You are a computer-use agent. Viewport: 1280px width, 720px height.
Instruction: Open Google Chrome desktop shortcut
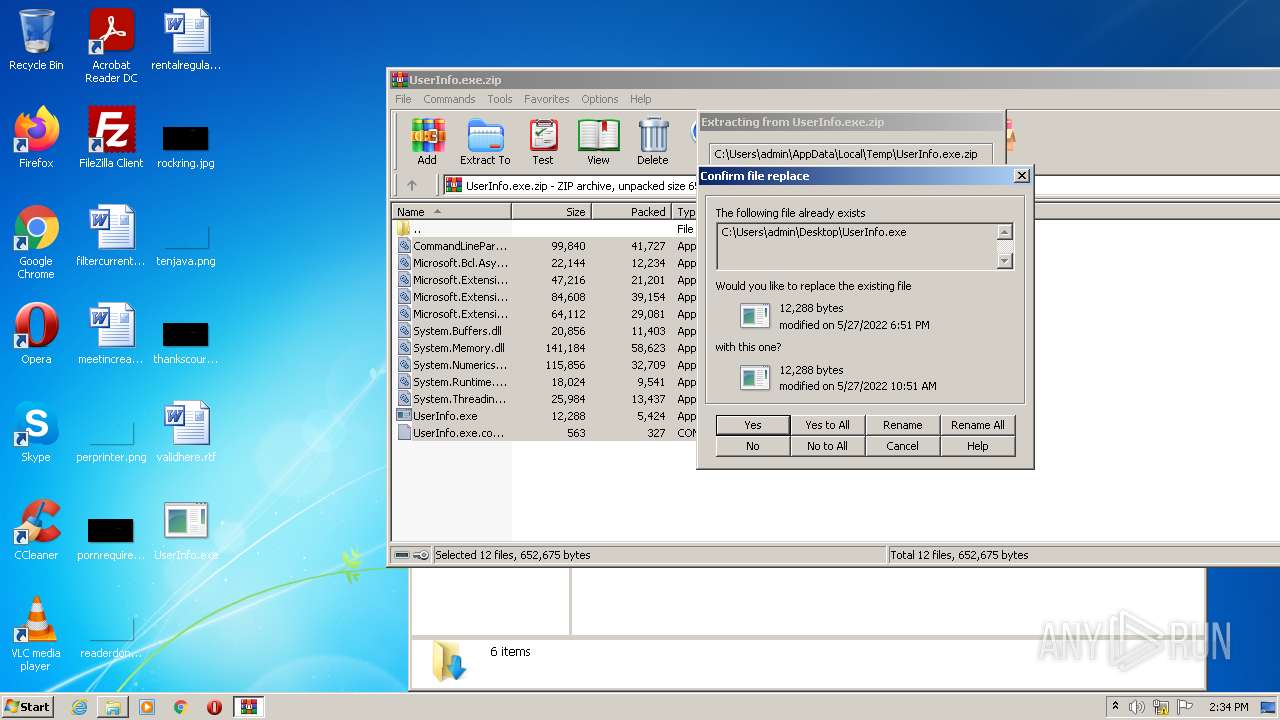coord(36,242)
